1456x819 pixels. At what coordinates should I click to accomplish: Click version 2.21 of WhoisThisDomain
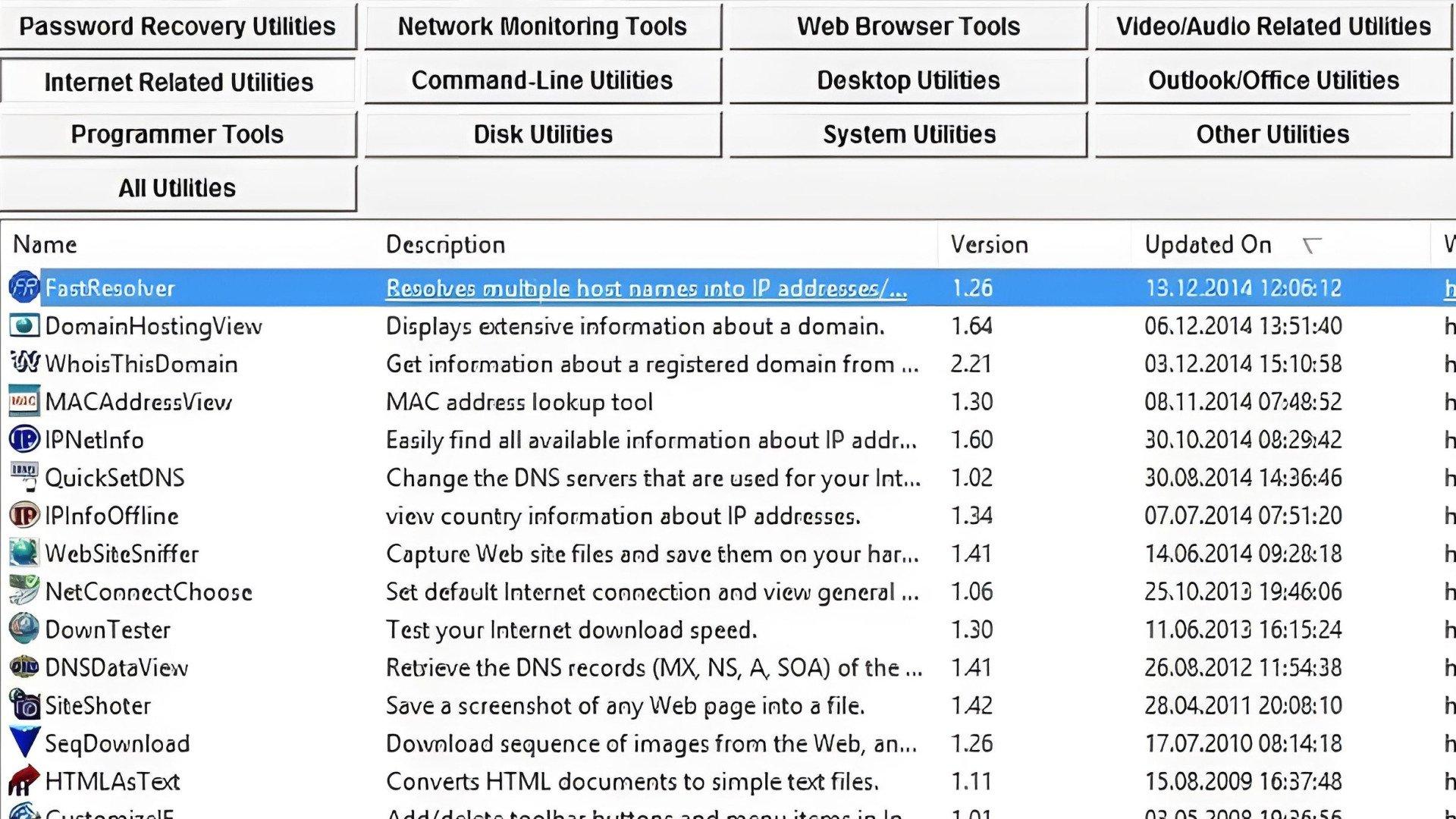[x=971, y=364]
